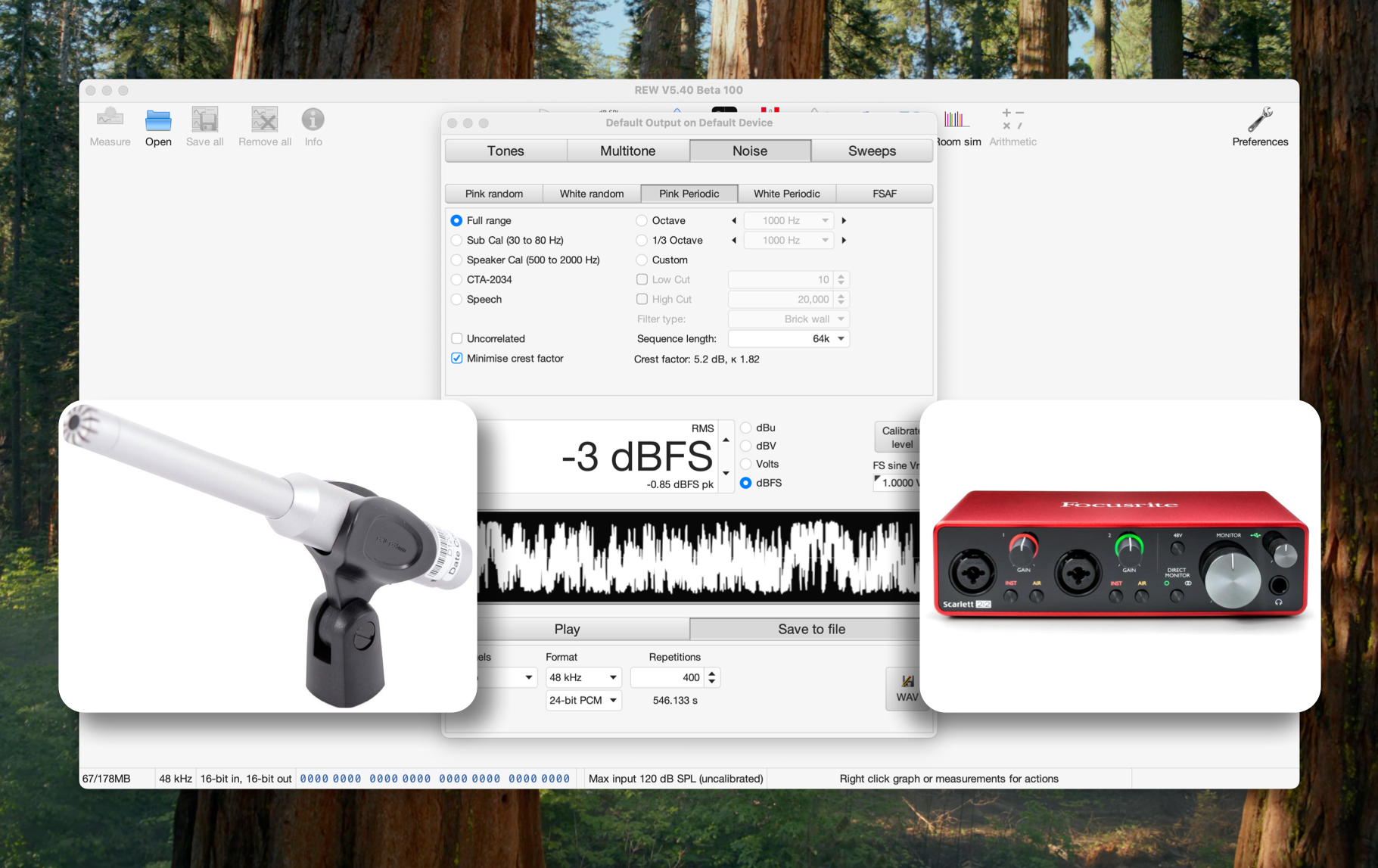Select the dBV level unit
Image resolution: width=1378 pixels, height=868 pixels.
(x=746, y=446)
